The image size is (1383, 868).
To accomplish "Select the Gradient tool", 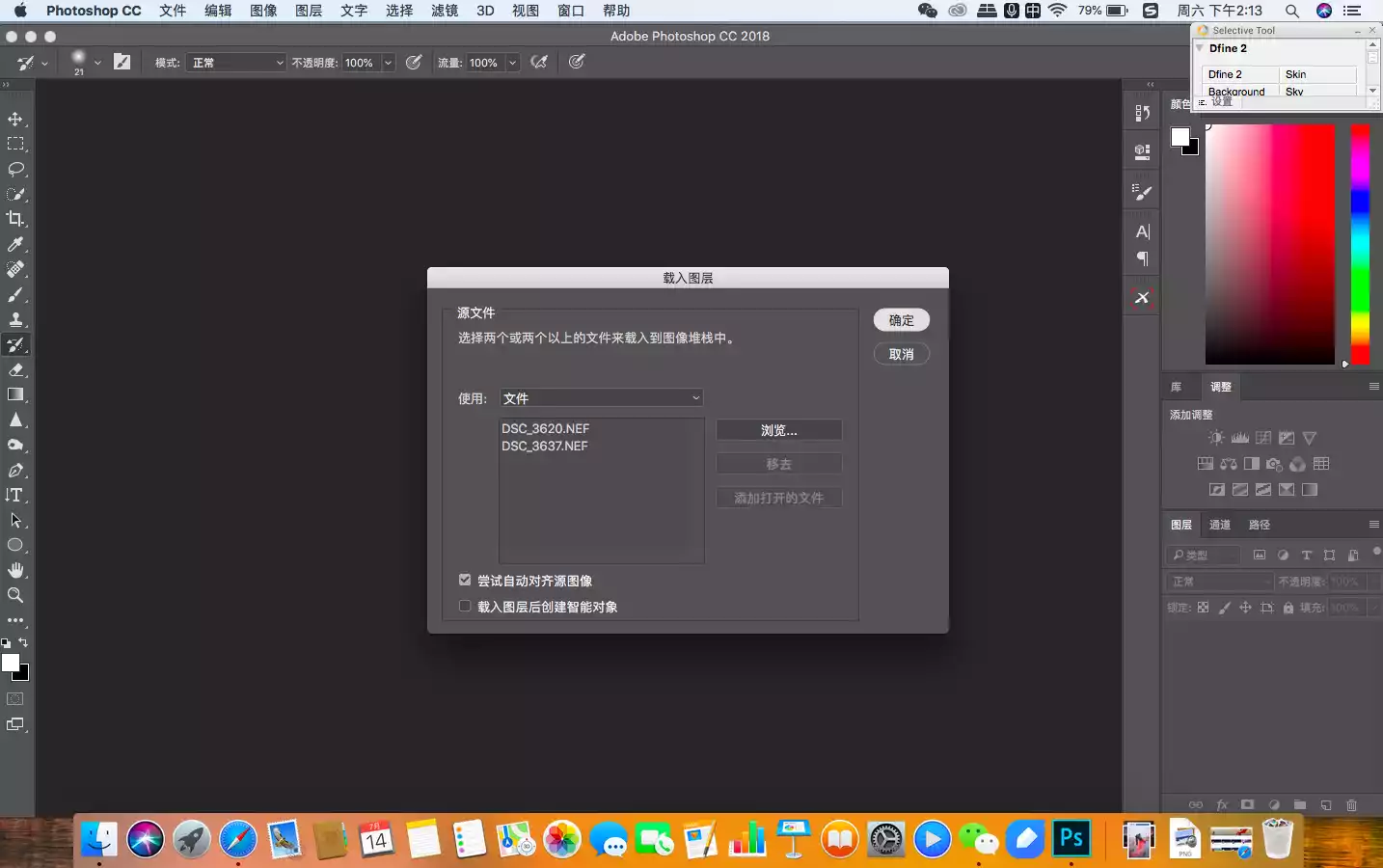I will 15,394.
